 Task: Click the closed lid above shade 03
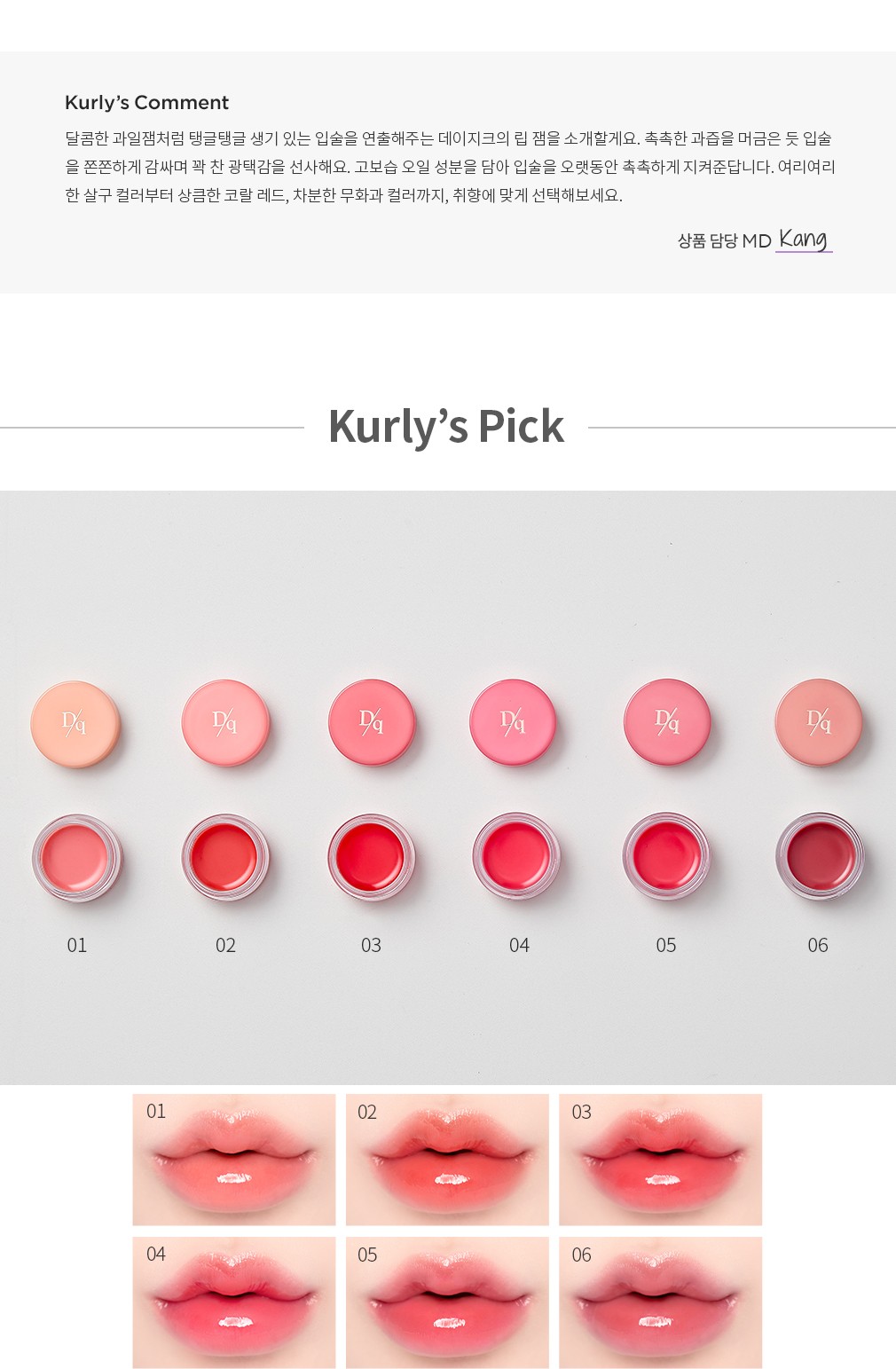click(371, 722)
